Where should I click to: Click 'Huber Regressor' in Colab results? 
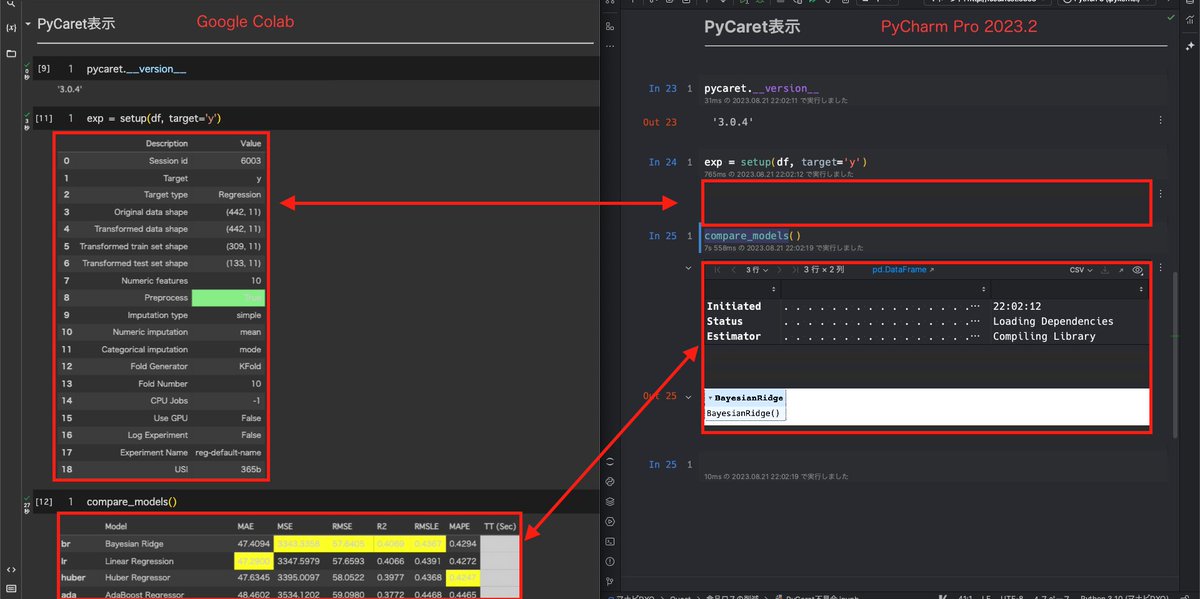click(139, 577)
